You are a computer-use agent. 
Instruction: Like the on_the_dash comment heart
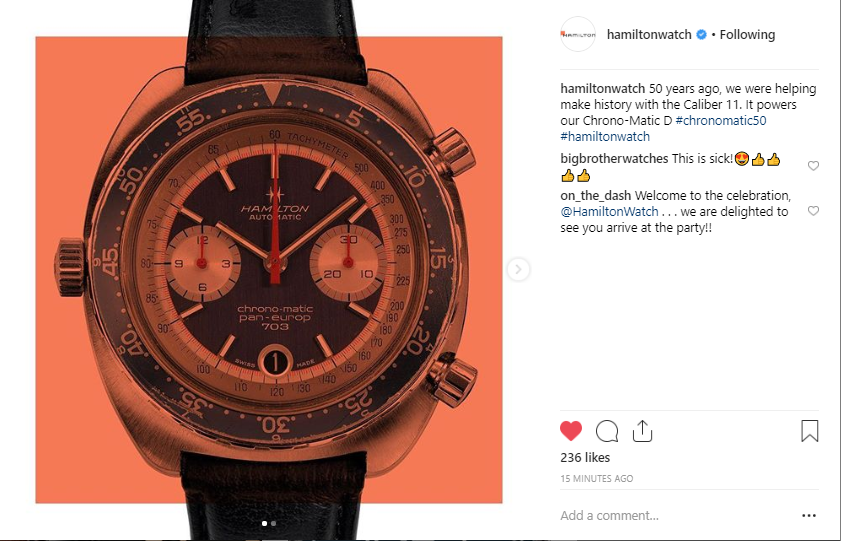point(813,211)
